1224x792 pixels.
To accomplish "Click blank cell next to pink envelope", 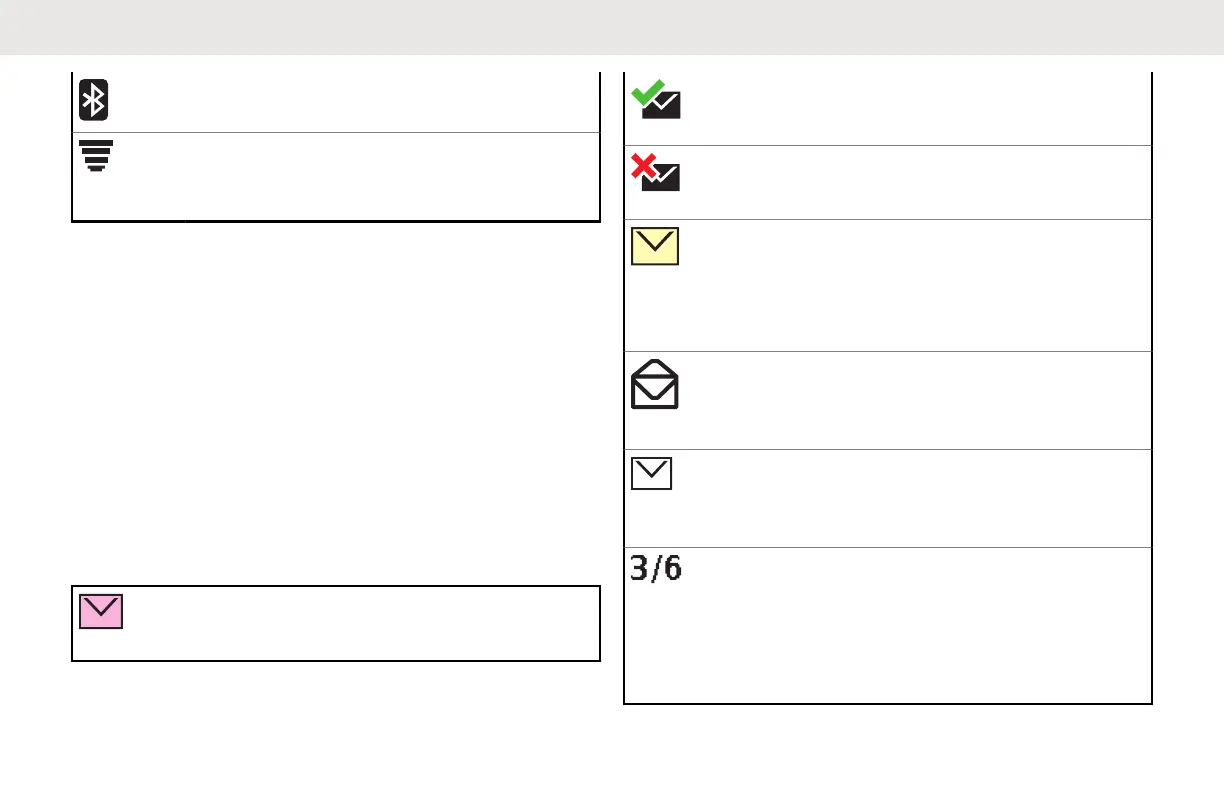I will pos(360,623).
